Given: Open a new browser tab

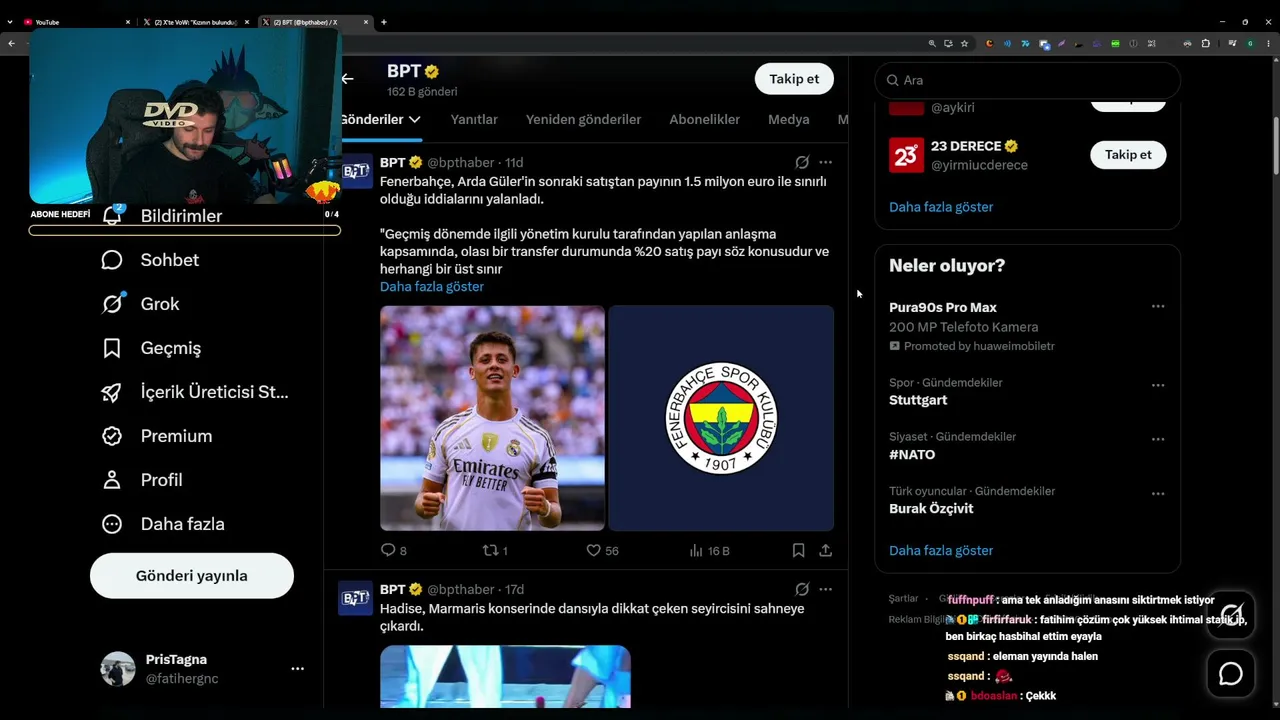Looking at the screenshot, I should click(384, 22).
